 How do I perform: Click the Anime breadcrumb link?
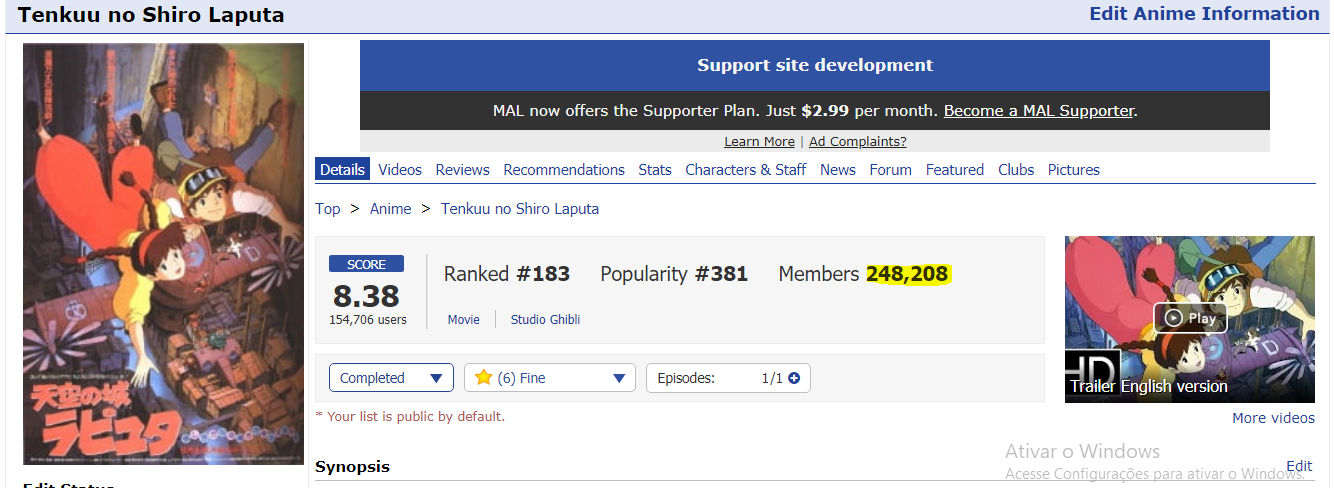coord(391,208)
